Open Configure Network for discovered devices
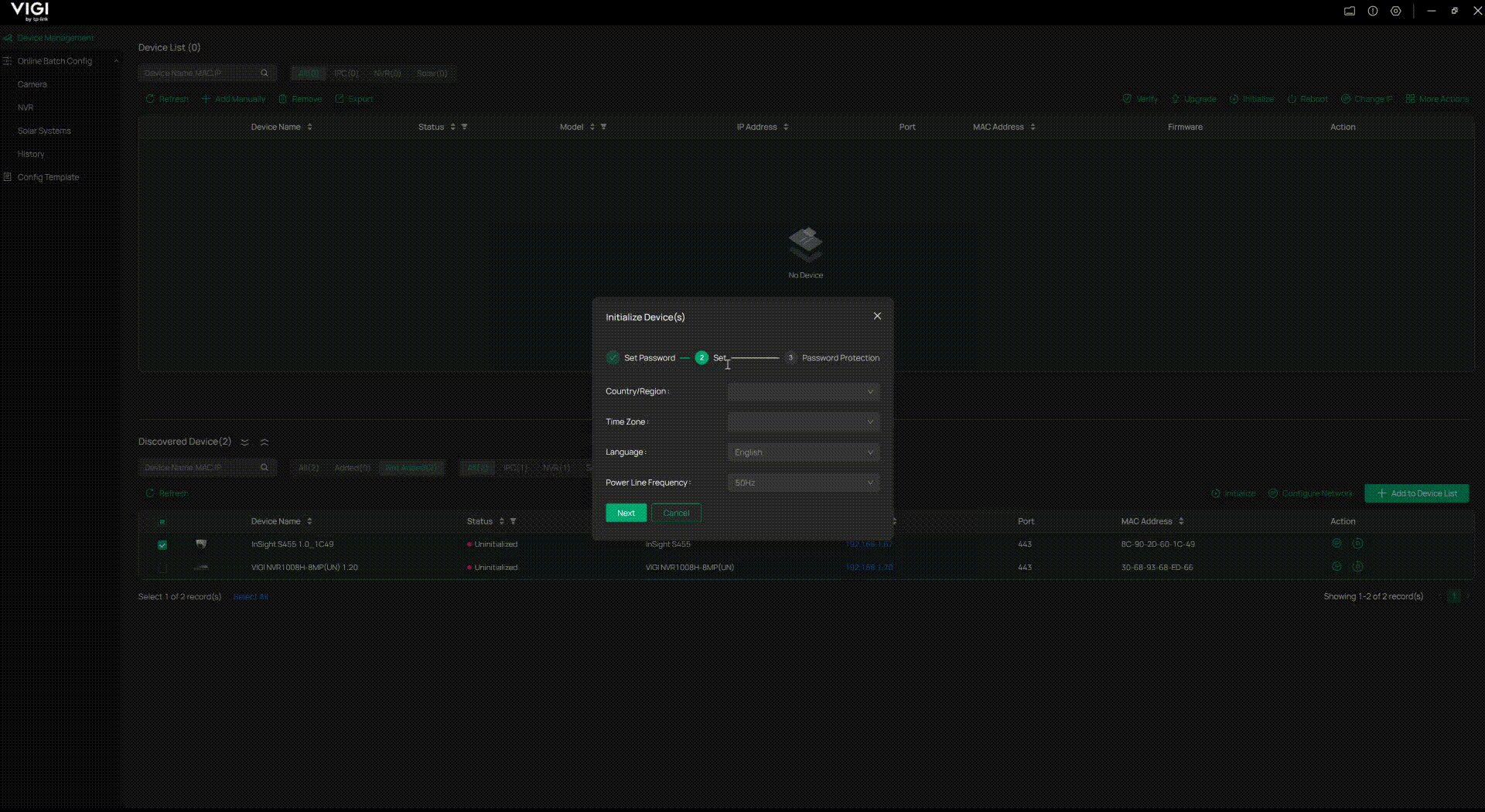This screenshot has height=812, width=1485. 1310,493
